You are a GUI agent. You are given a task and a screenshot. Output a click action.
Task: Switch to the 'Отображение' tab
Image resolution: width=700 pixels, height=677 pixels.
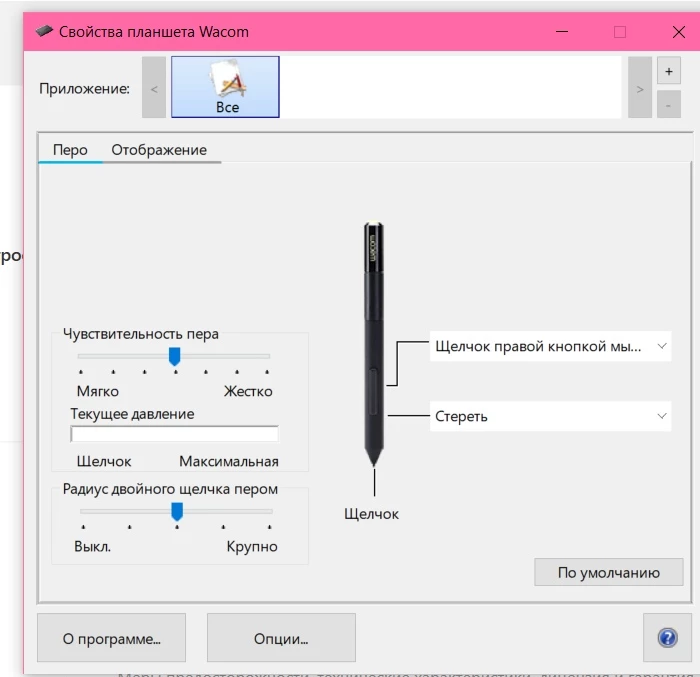click(159, 150)
